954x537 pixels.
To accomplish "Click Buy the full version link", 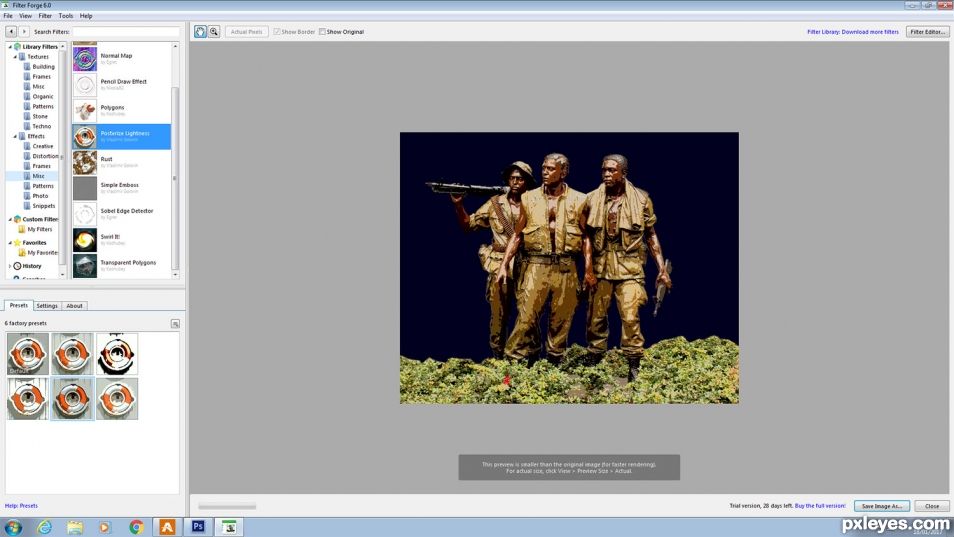I will (820, 506).
